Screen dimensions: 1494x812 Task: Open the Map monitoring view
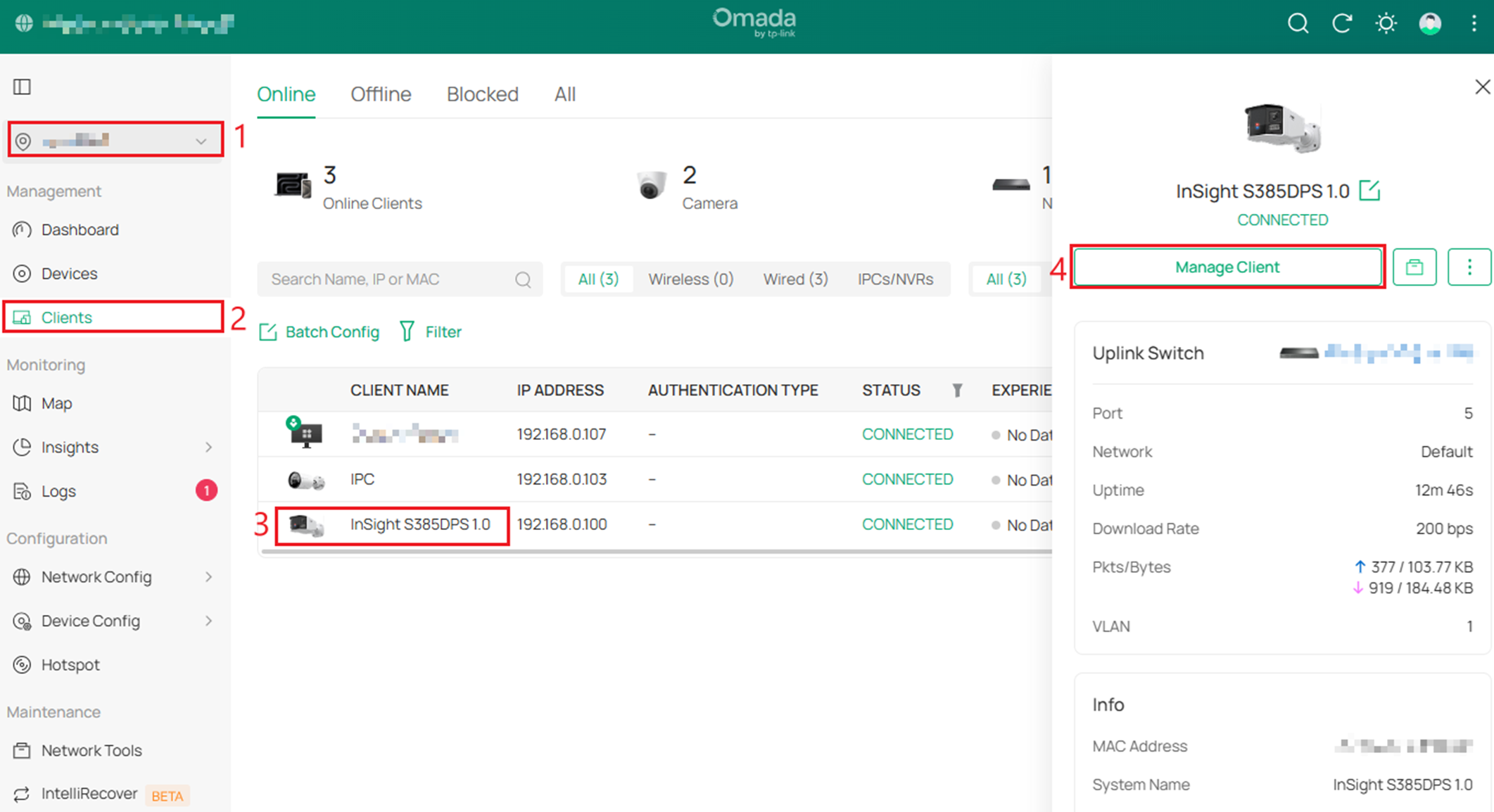coord(56,403)
